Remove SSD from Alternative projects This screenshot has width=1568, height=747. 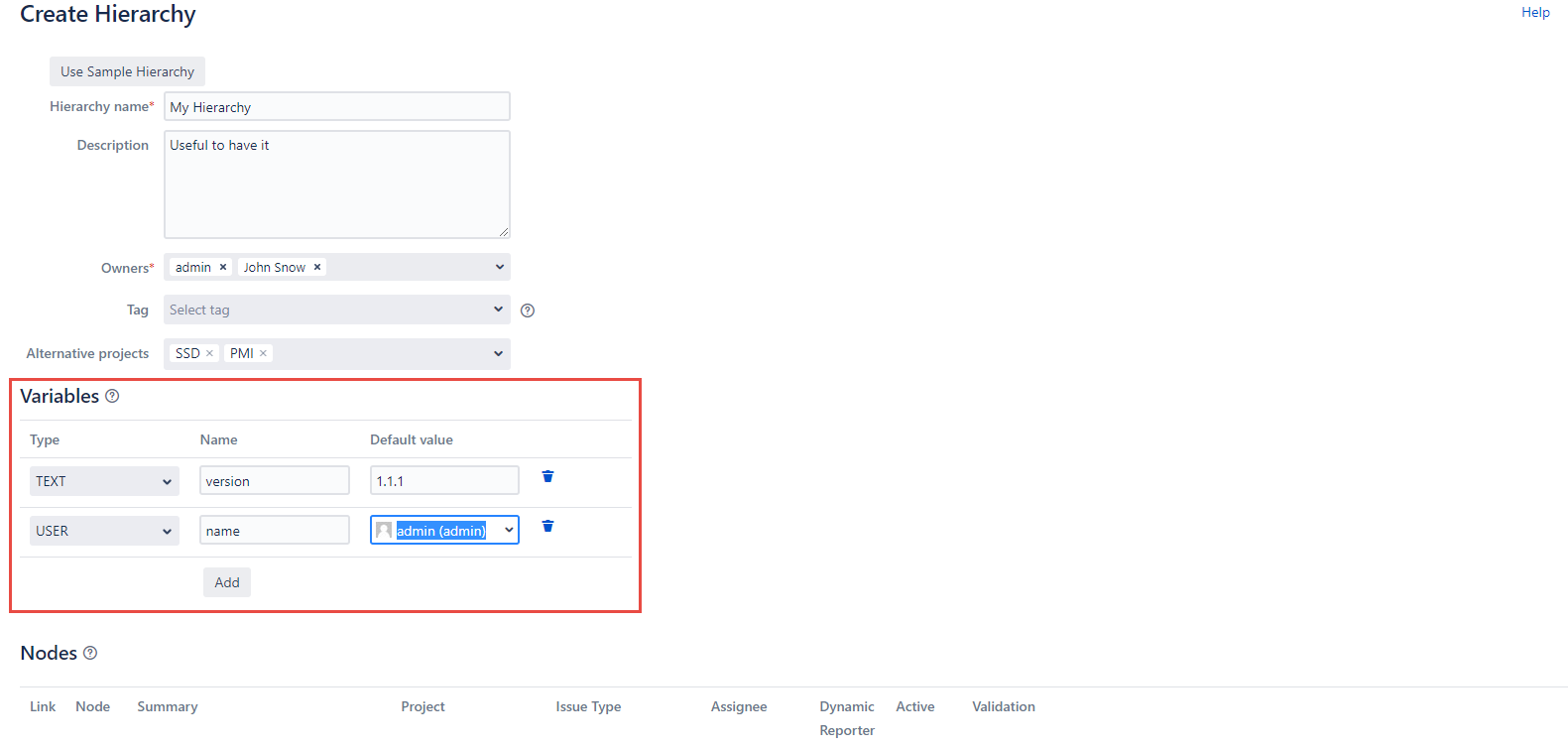click(x=209, y=353)
